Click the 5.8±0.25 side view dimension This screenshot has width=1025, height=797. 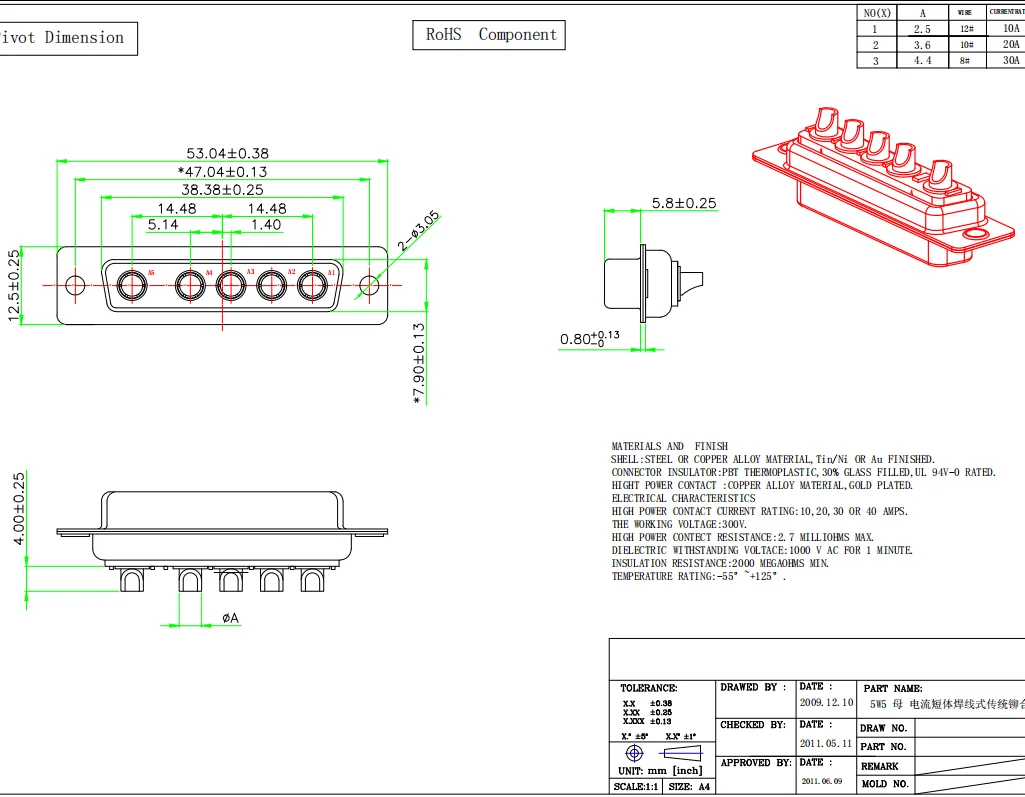(x=684, y=203)
